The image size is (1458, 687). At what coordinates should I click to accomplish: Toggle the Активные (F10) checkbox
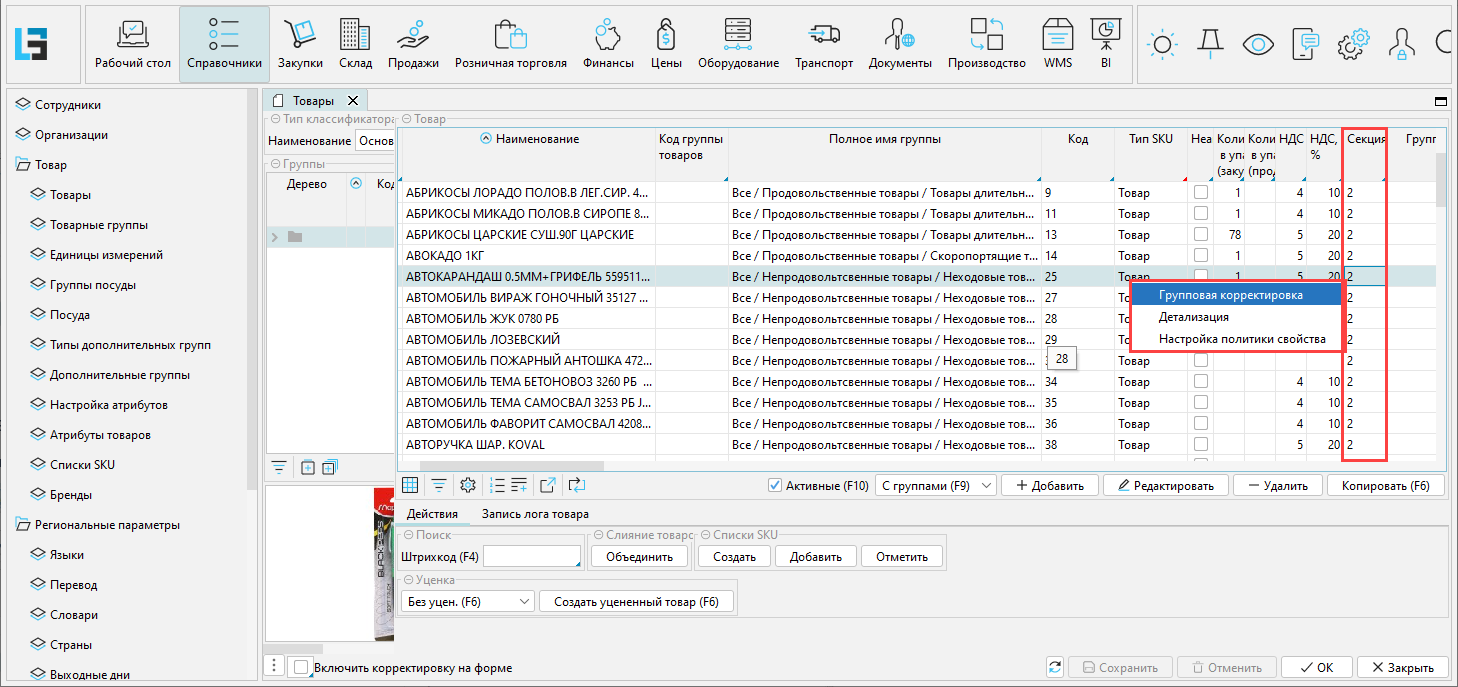(x=774, y=486)
